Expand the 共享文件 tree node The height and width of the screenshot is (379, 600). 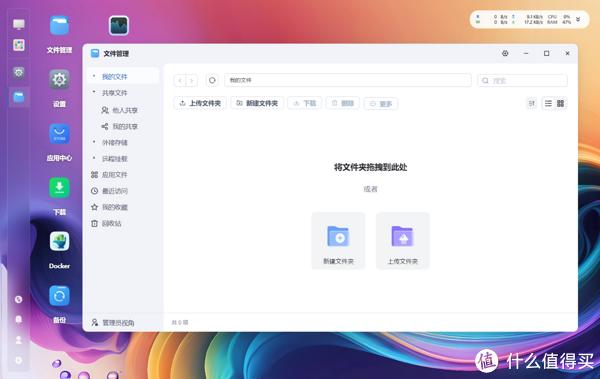pos(94,93)
